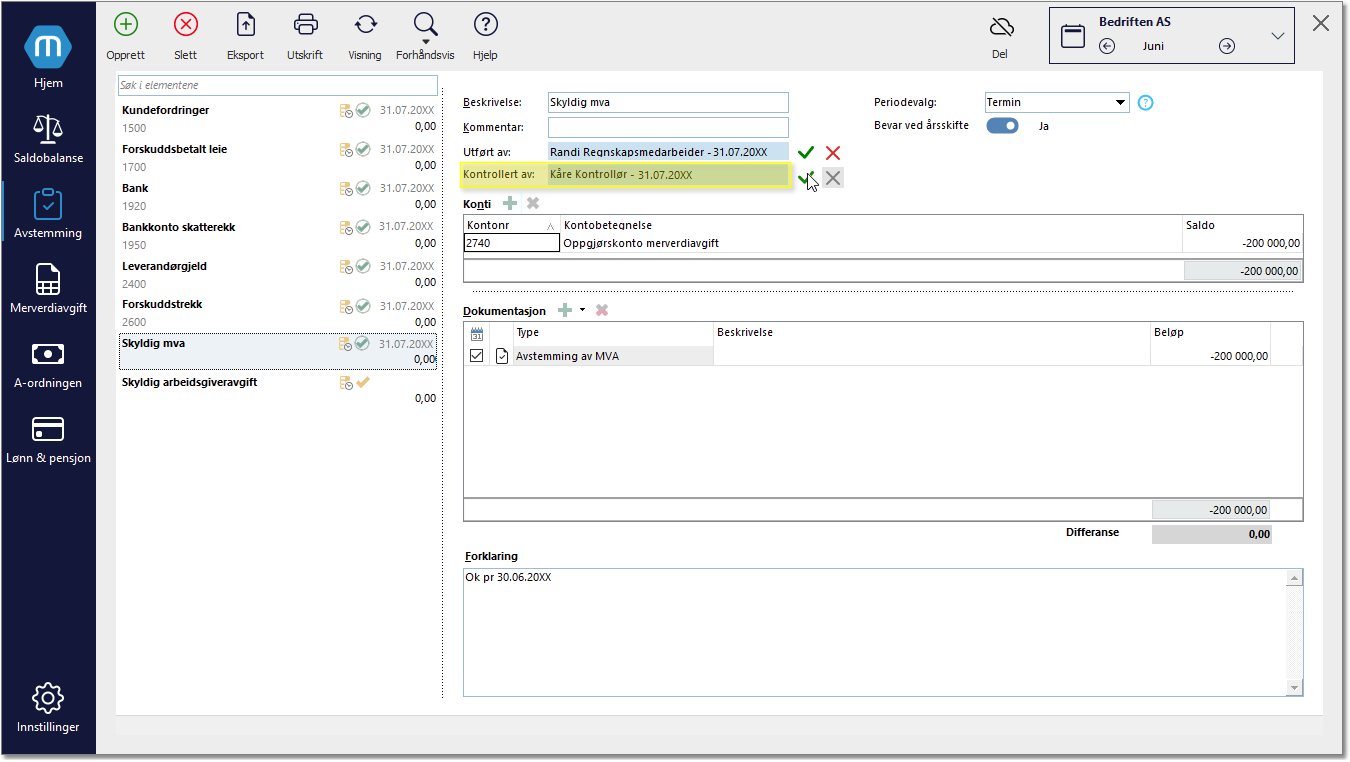
Task: Click red X beside Utført av
Action: click(833, 152)
